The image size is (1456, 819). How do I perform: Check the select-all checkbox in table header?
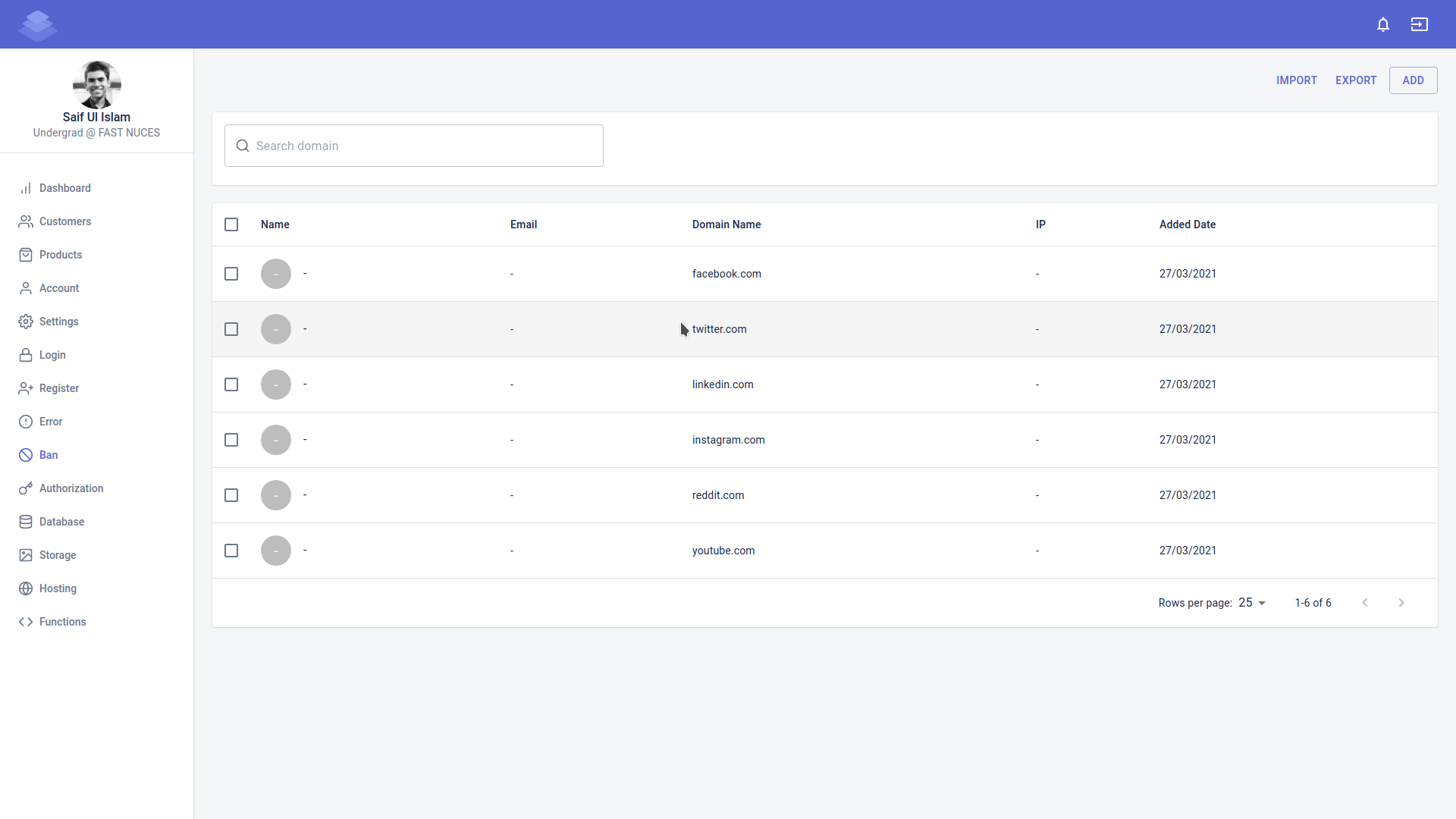coord(231,224)
